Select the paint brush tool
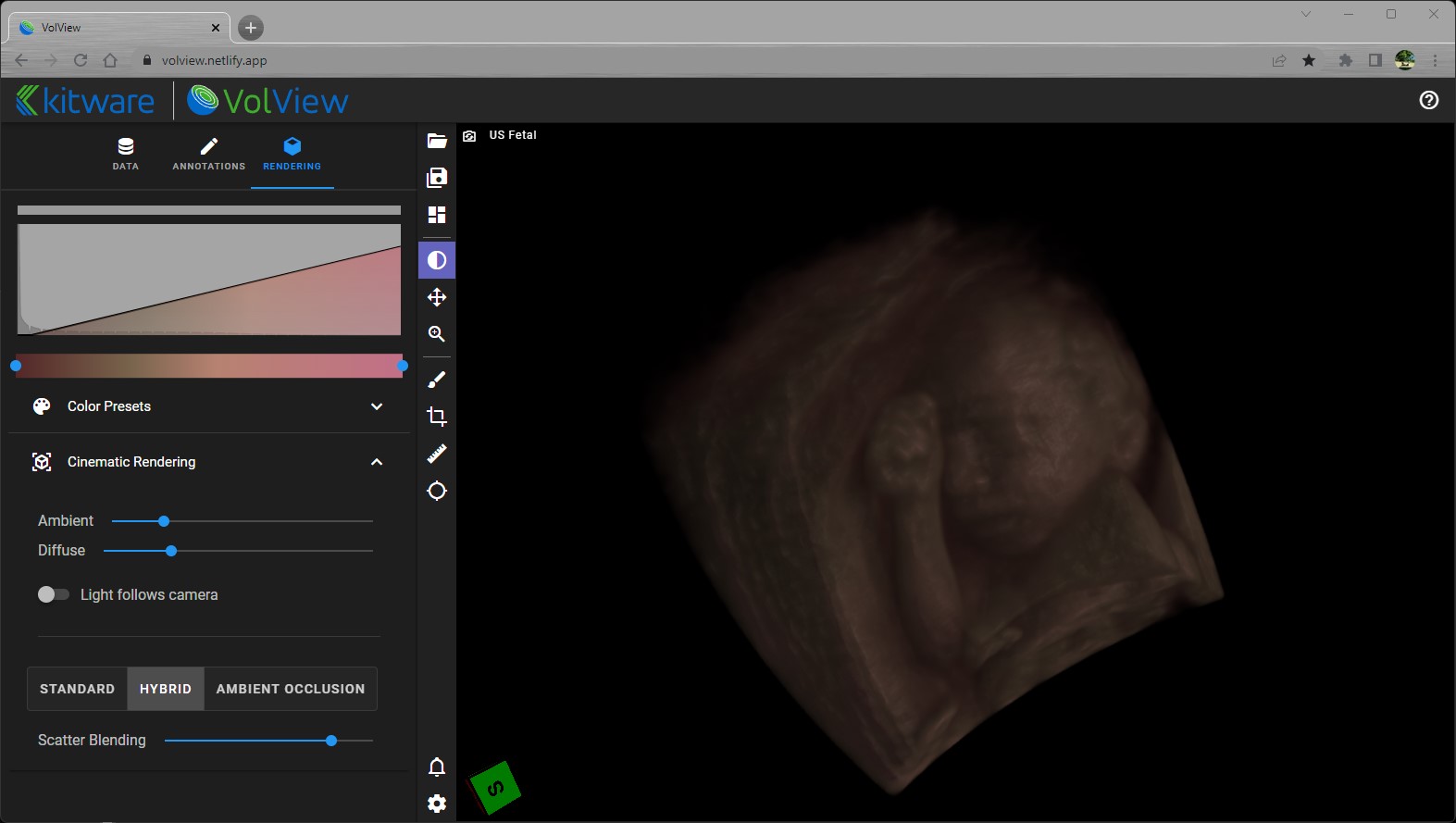This screenshot has width=1456, height=823. click(437, 380)
